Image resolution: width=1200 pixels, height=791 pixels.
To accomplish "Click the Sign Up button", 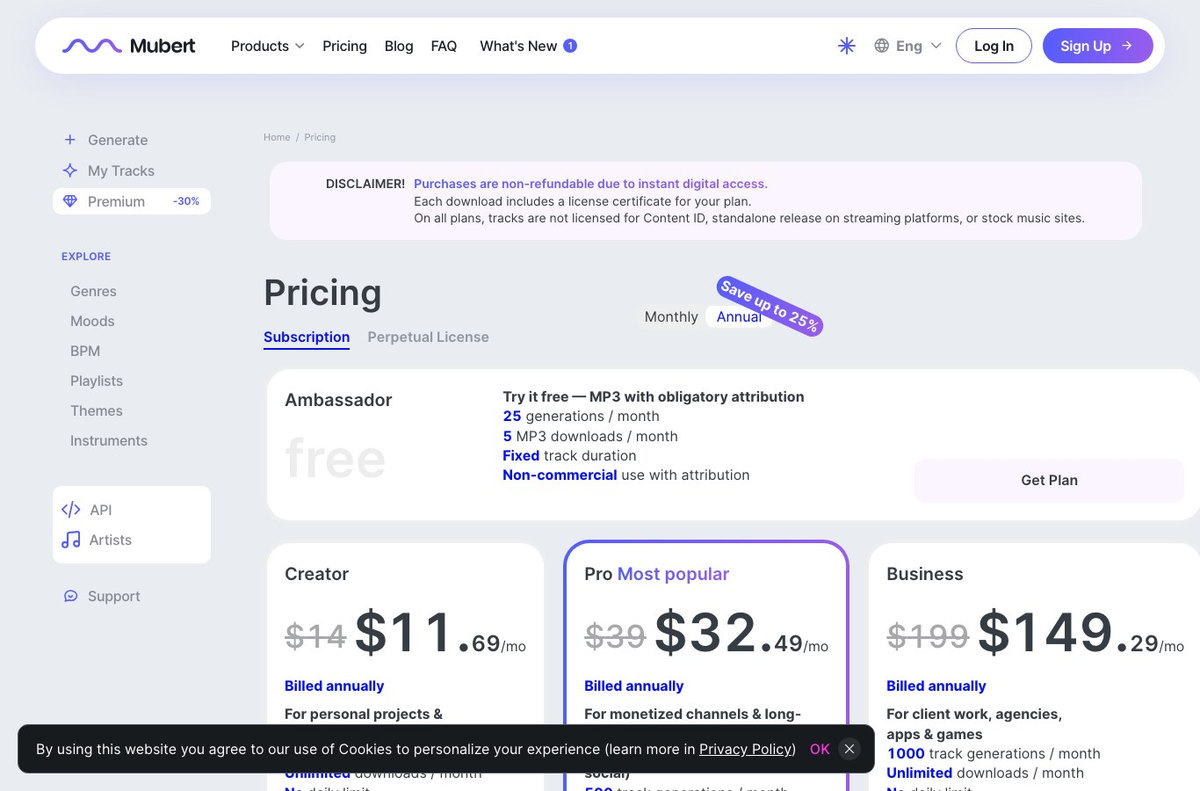I will click(x=1098, y=46).
